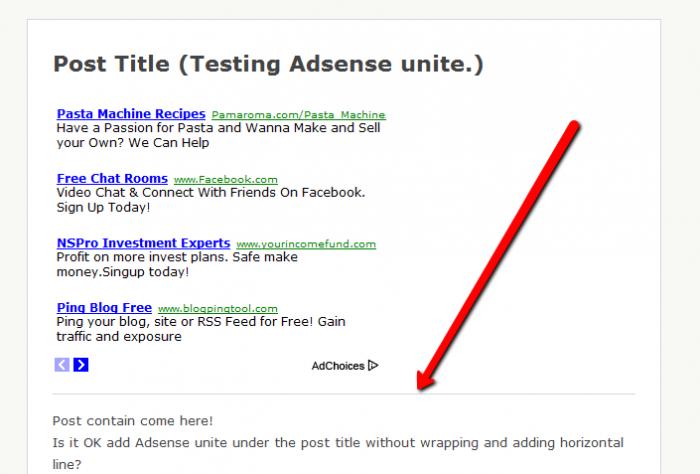The width and height of the screenshot is (700, 474).
Task: Click the Video Chat & Connect description
Action: [211, 200]
